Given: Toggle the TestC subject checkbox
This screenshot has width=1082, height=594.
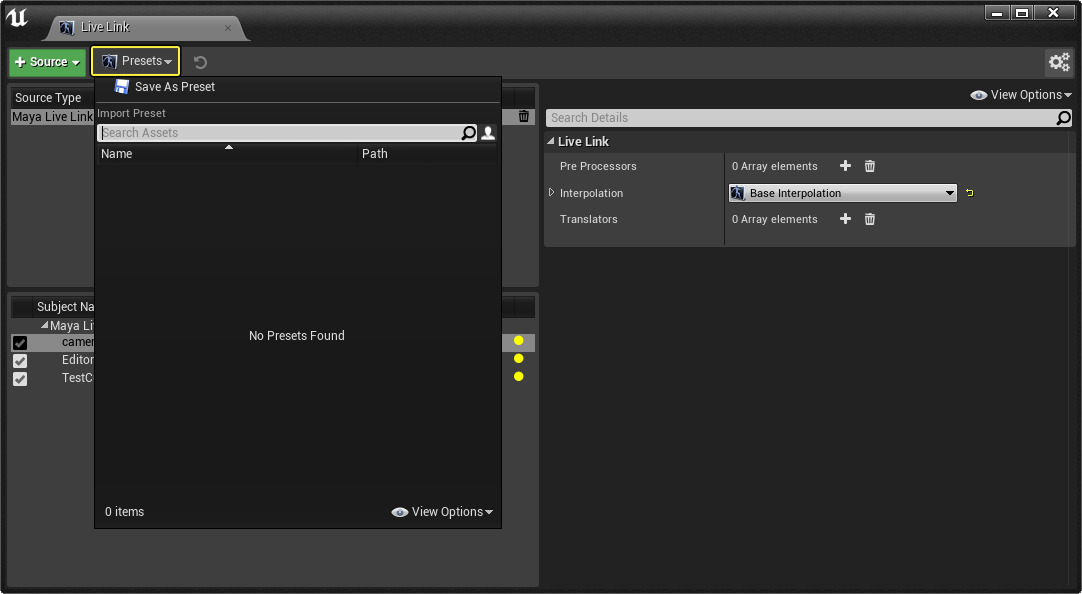Looking at the screenshot, I should (x=20, y=379).
